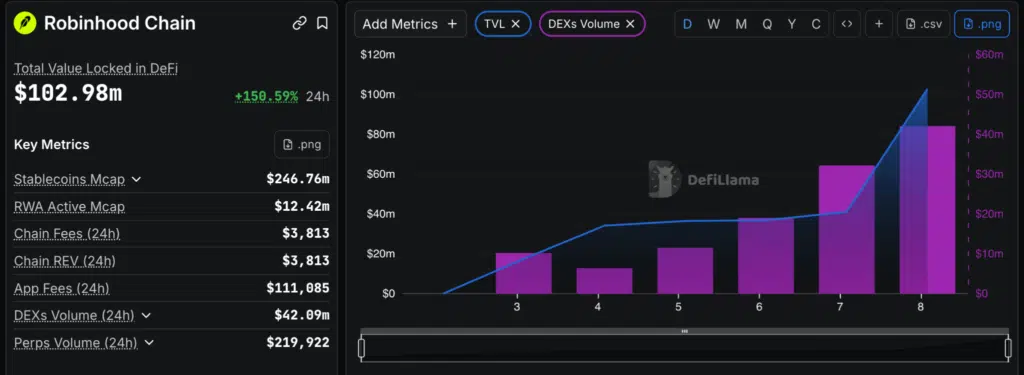Click the DEX volume bar for day 5
Image resolution: width=1024 pixels, height=375 pixels.
pyautogui.click(x=685, y=270)
